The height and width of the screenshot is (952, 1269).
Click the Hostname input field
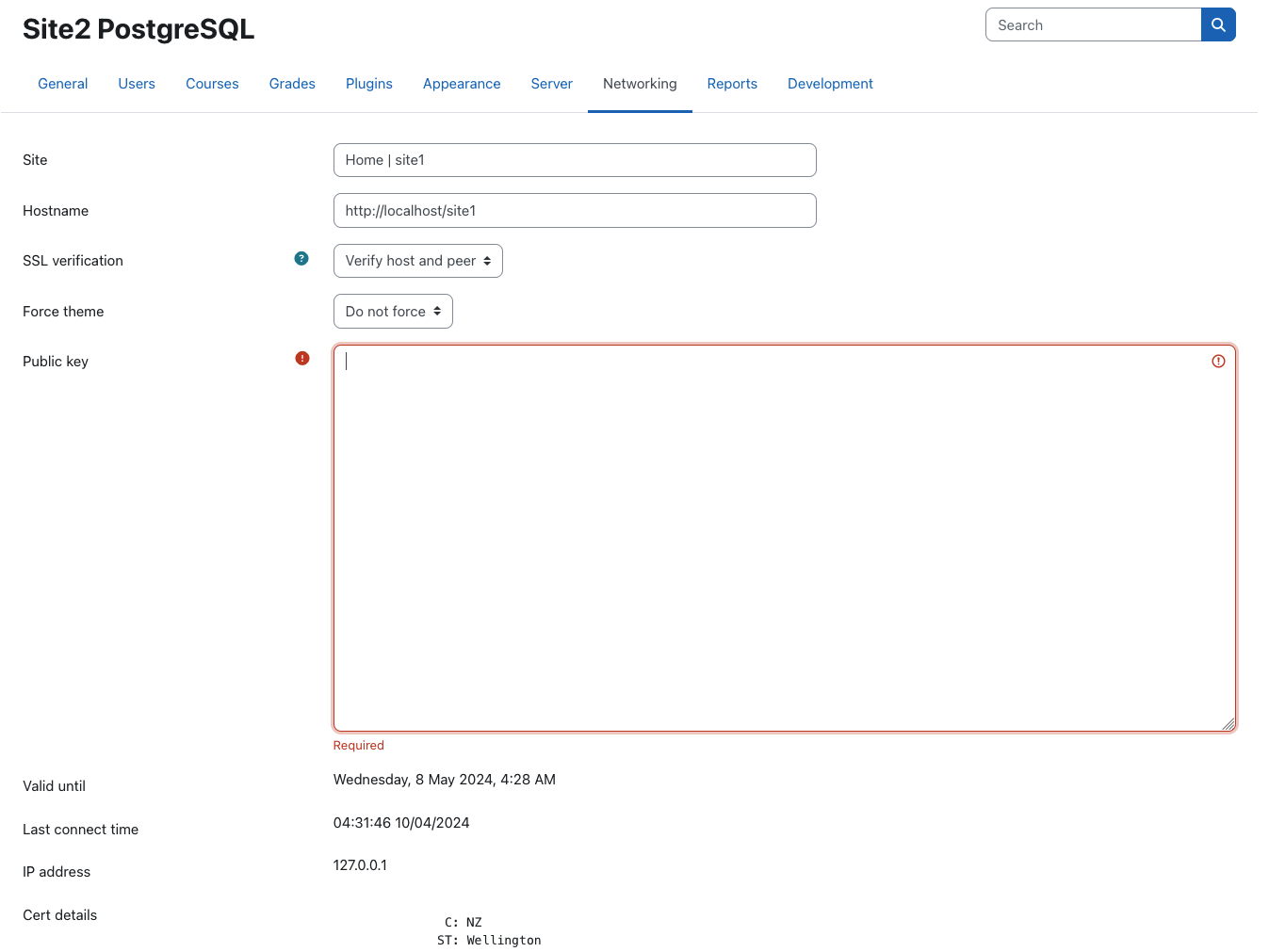coord(575,211)
